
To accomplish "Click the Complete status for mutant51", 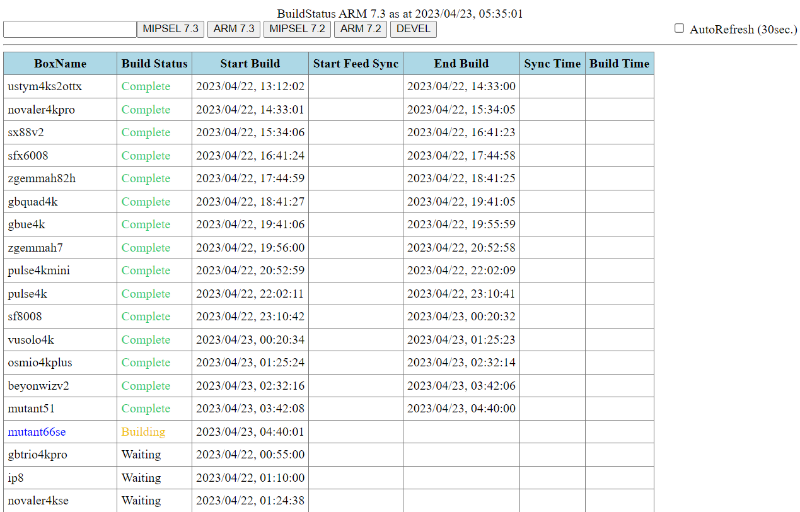I will 146,408.
